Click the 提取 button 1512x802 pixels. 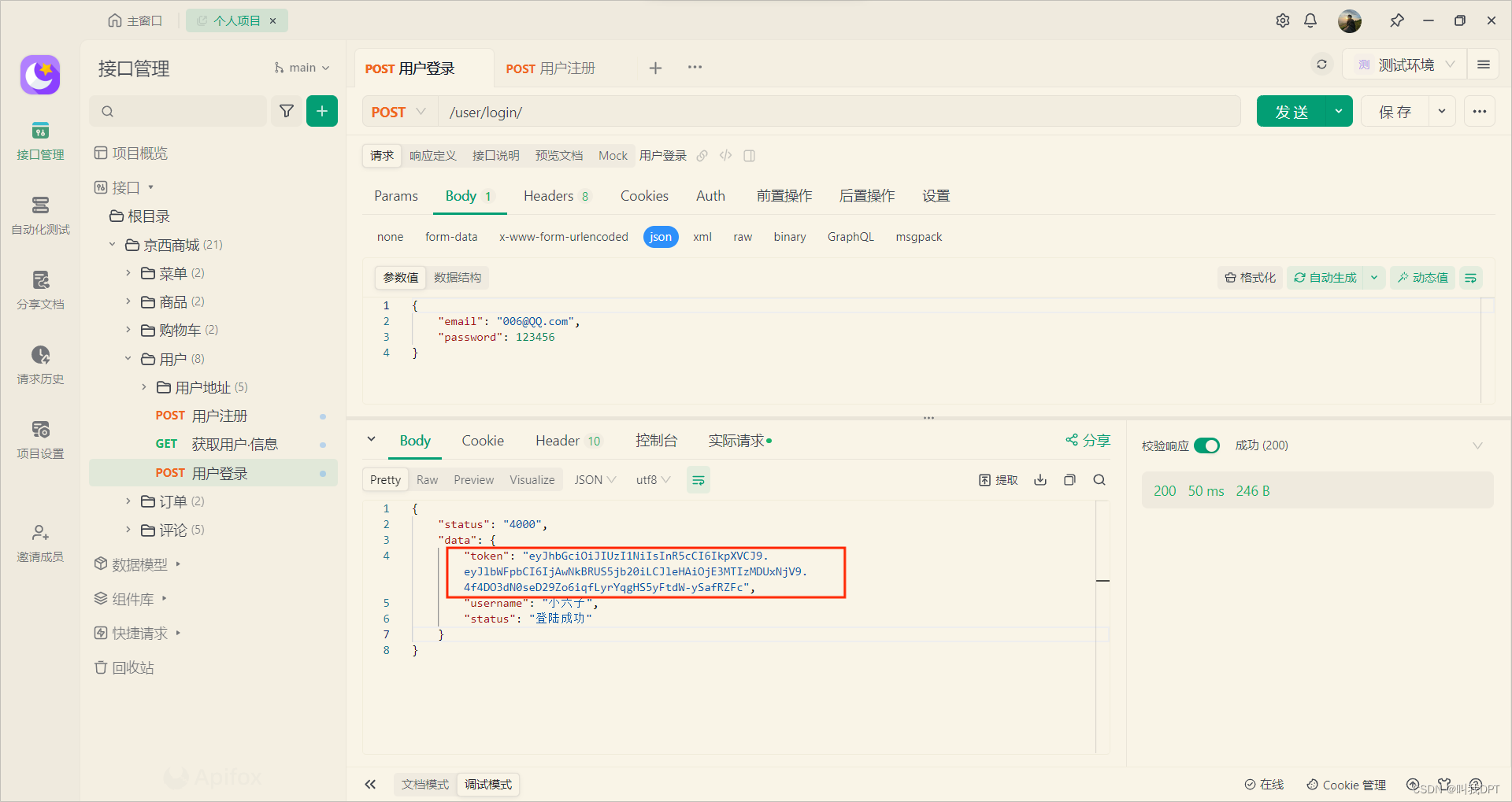click(x=999, y=480)
